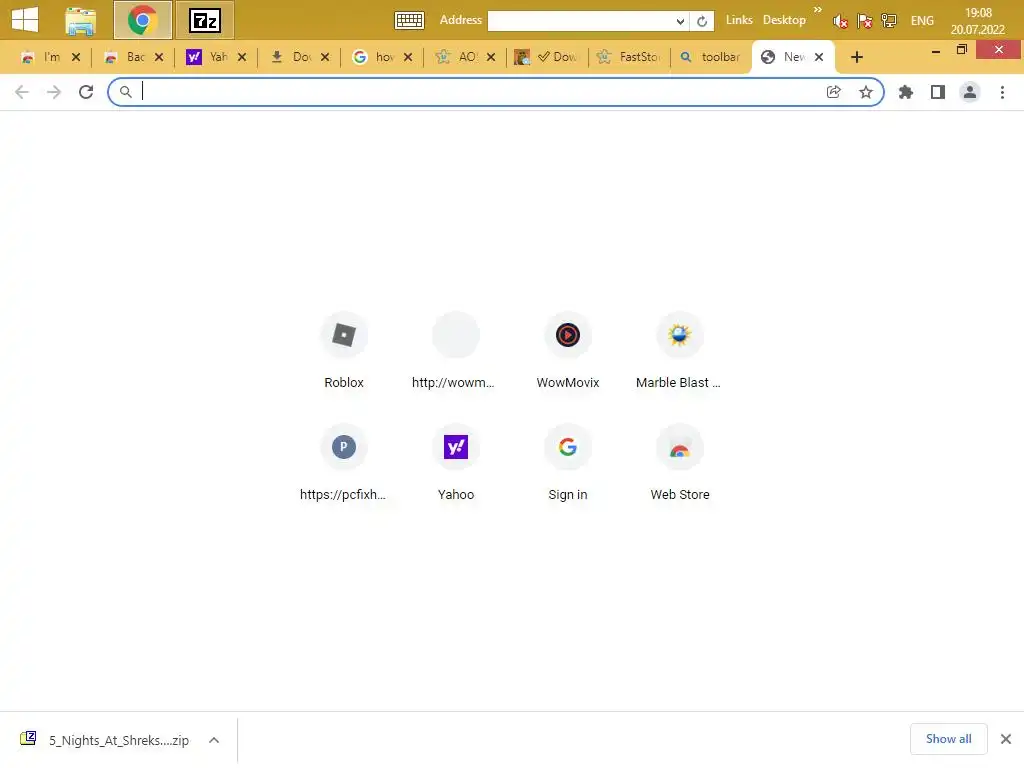The image size is (1024, 768).
Task: Close the "Bac" tab
Action: point(159,57)
